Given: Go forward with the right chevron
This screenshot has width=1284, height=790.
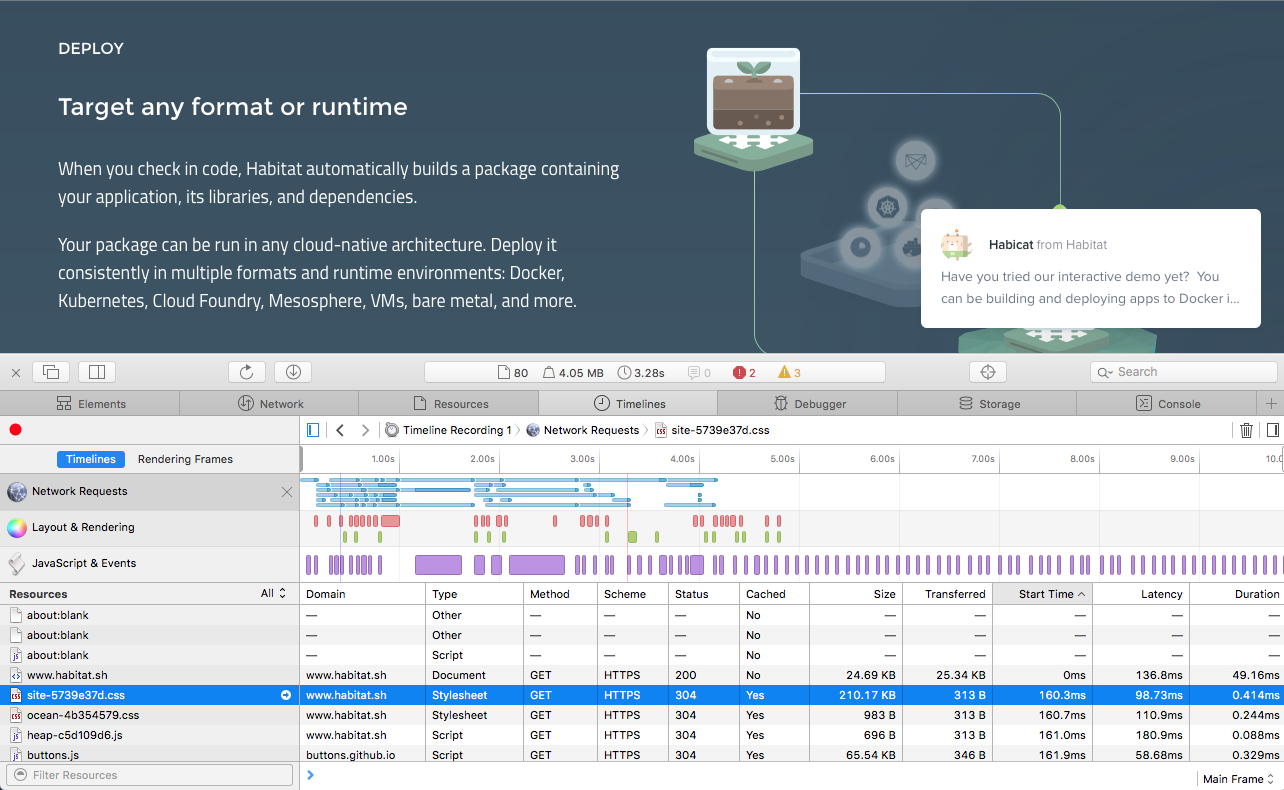Looking at the screenshot, I should [365, 430].
